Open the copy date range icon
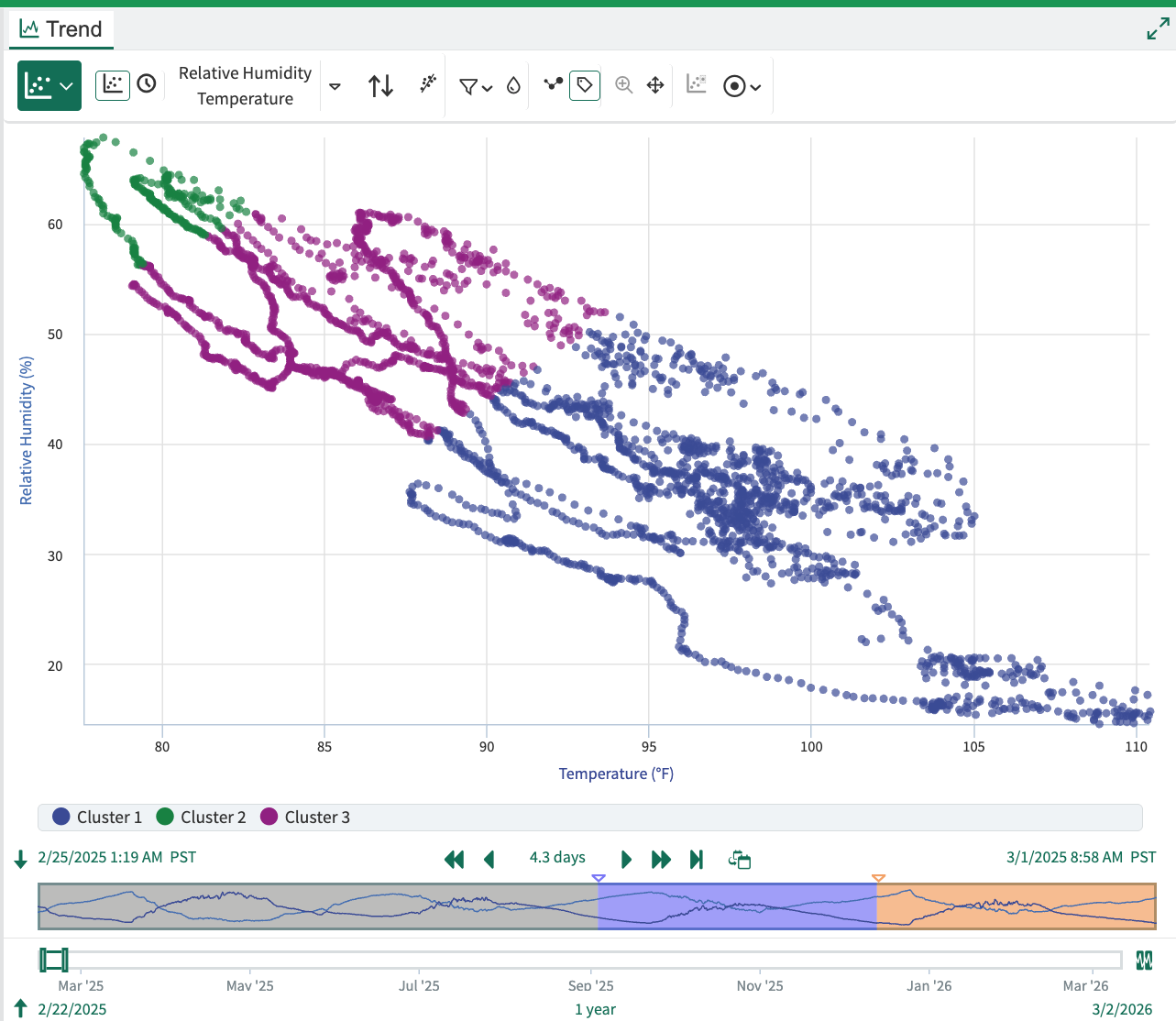 coord(739,859)
